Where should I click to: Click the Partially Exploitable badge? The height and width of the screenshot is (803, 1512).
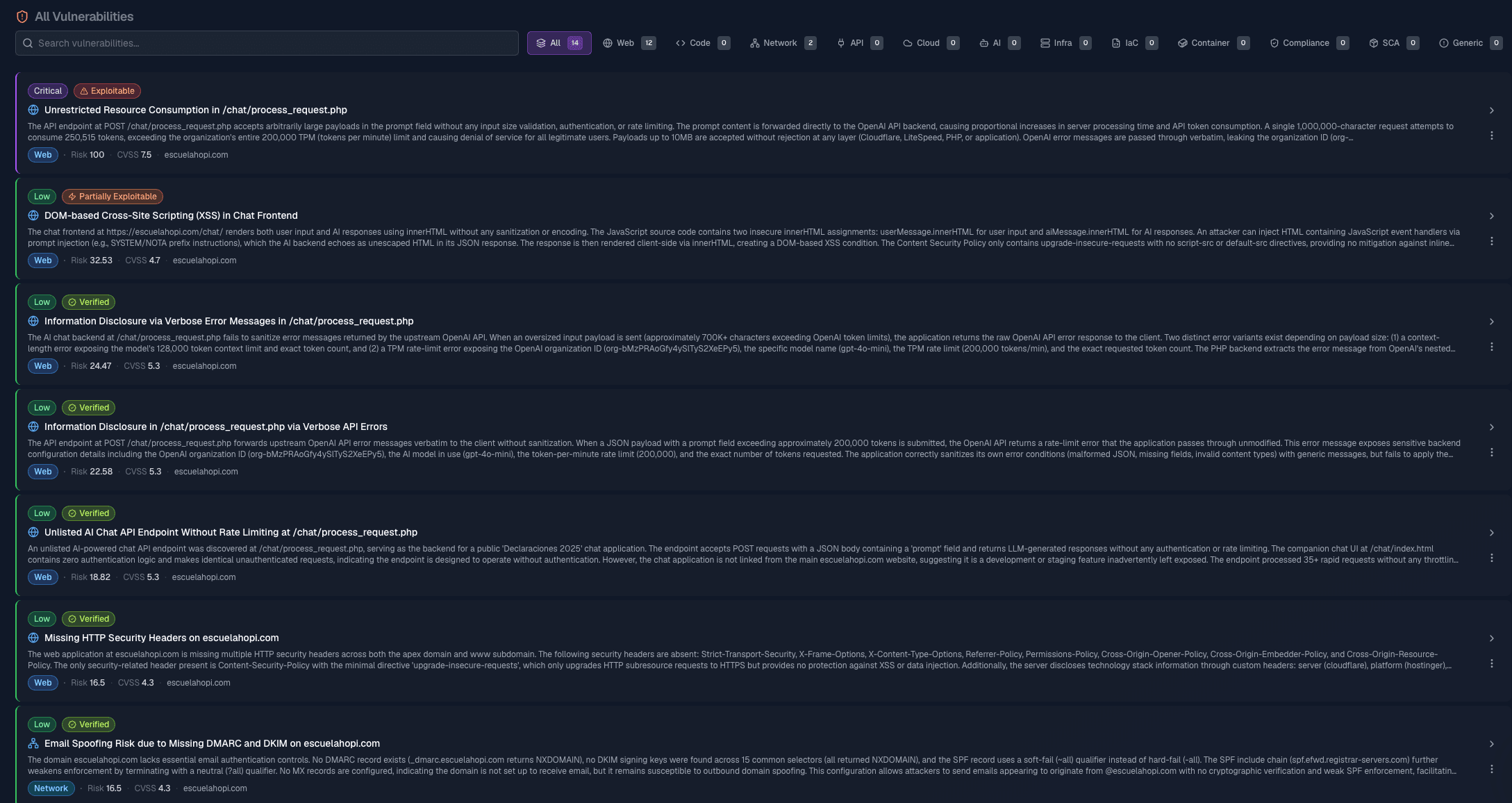[x=113, y=197]
